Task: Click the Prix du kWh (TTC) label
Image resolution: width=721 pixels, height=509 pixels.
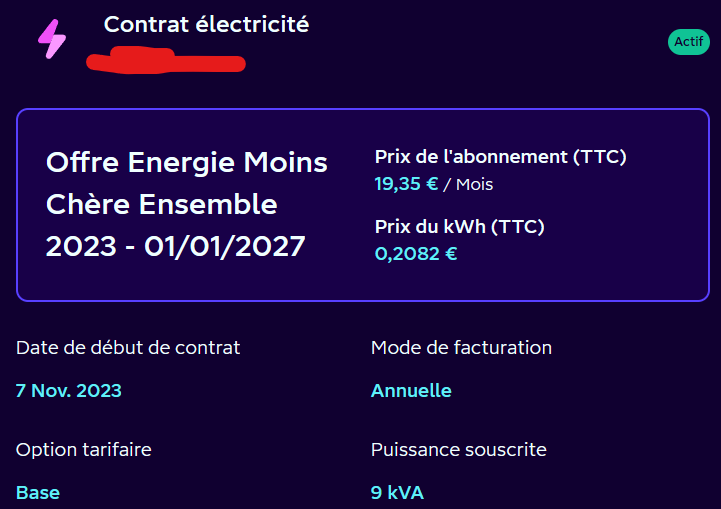Action: (459, 227)
